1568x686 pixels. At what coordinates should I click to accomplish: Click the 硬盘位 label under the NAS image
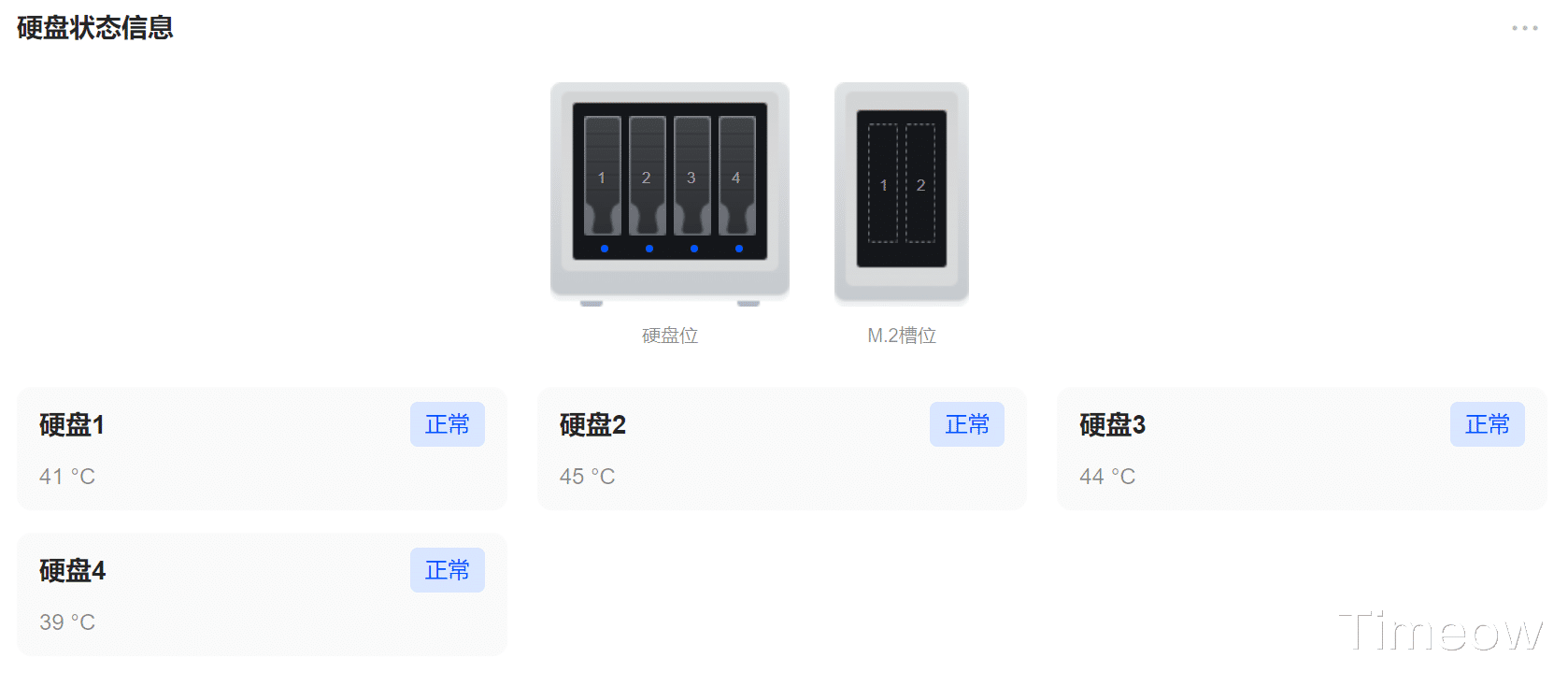[x=670, y=336]
